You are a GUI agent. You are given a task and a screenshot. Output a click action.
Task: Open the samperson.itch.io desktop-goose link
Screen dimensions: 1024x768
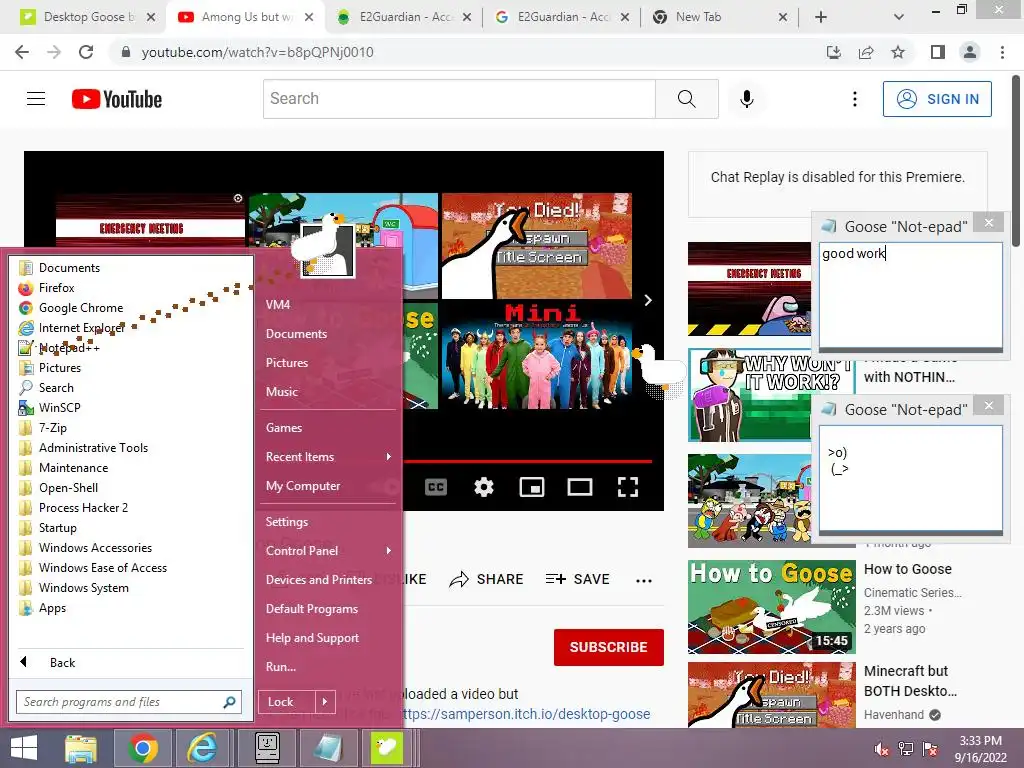tap(526, 714)
